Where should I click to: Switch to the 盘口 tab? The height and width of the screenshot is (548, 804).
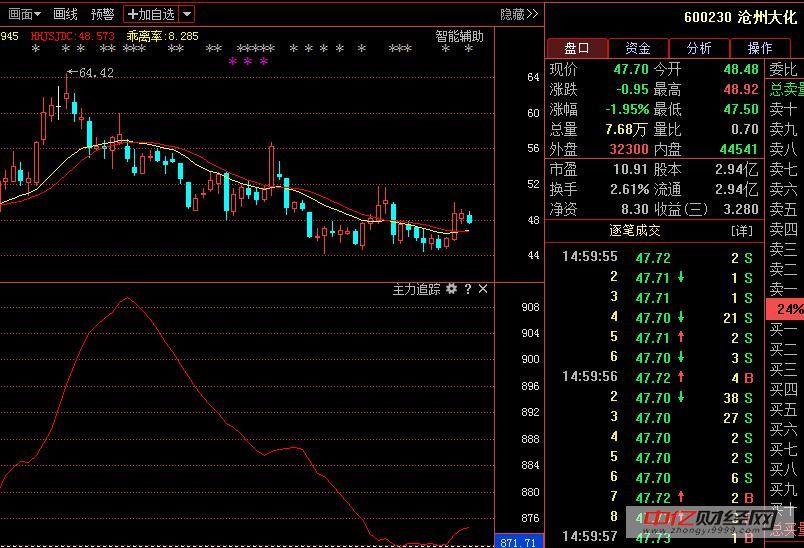(577, 48)
